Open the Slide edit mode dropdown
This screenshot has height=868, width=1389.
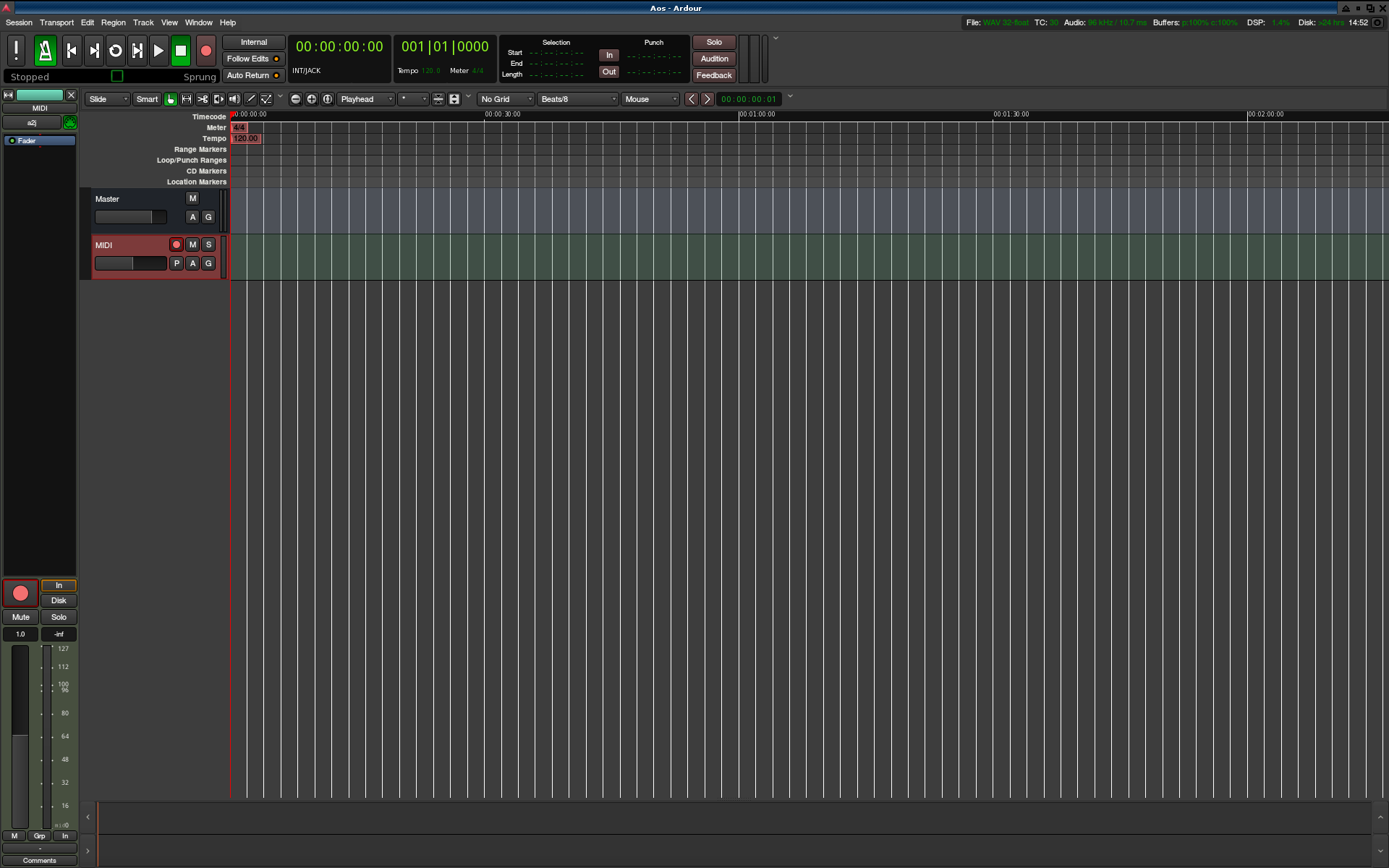108,99
